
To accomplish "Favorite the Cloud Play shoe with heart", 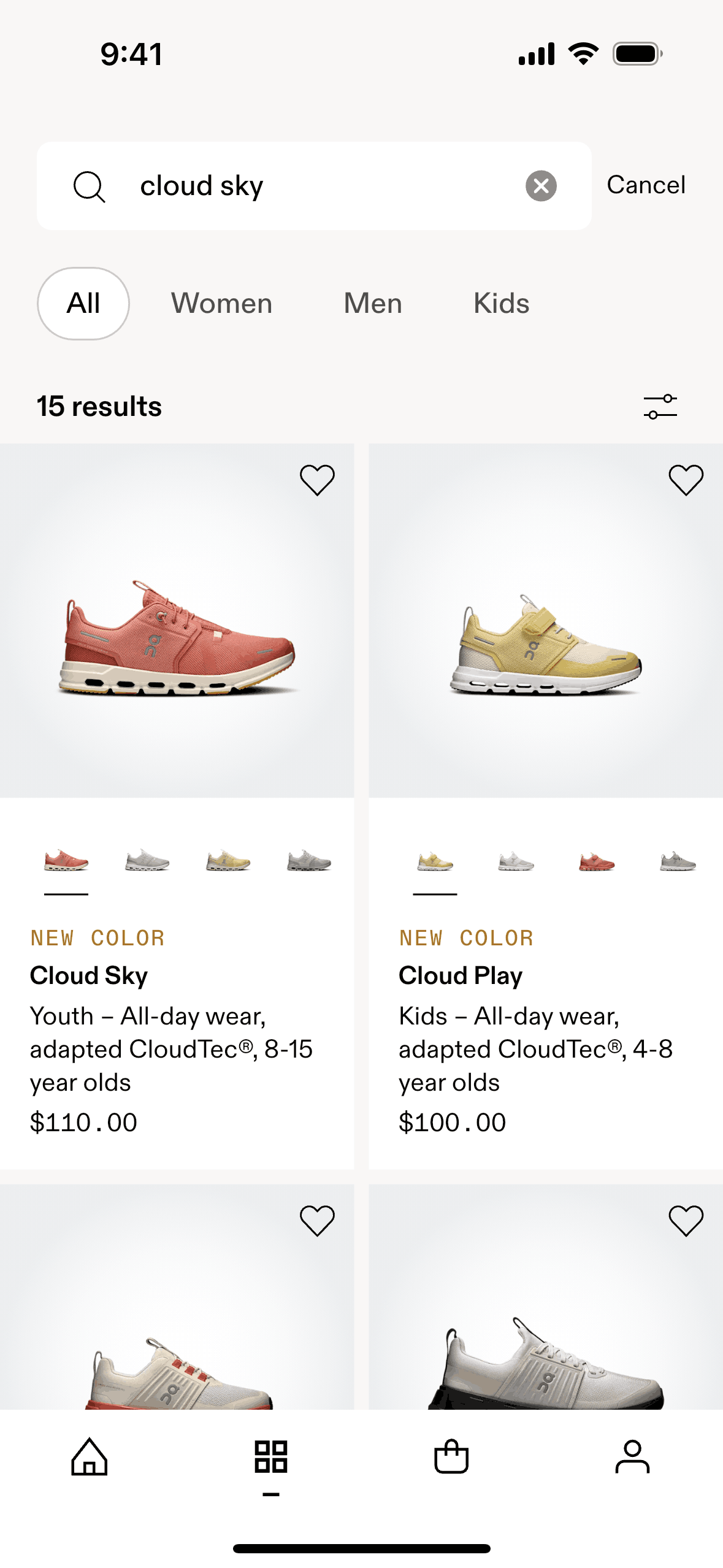I will click(x=686, y=480).
